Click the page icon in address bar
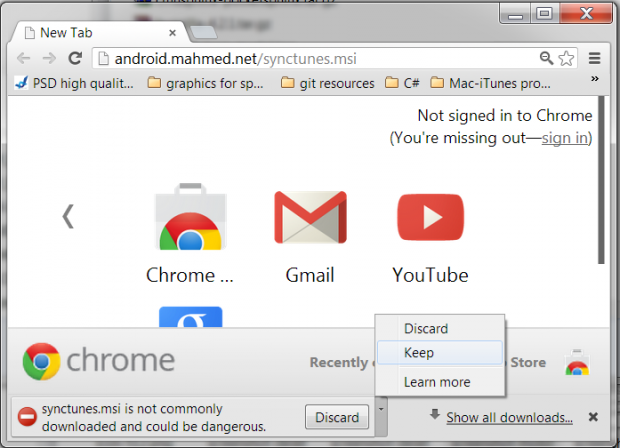This screenshot has height=448, width=620. click(103, 59)
